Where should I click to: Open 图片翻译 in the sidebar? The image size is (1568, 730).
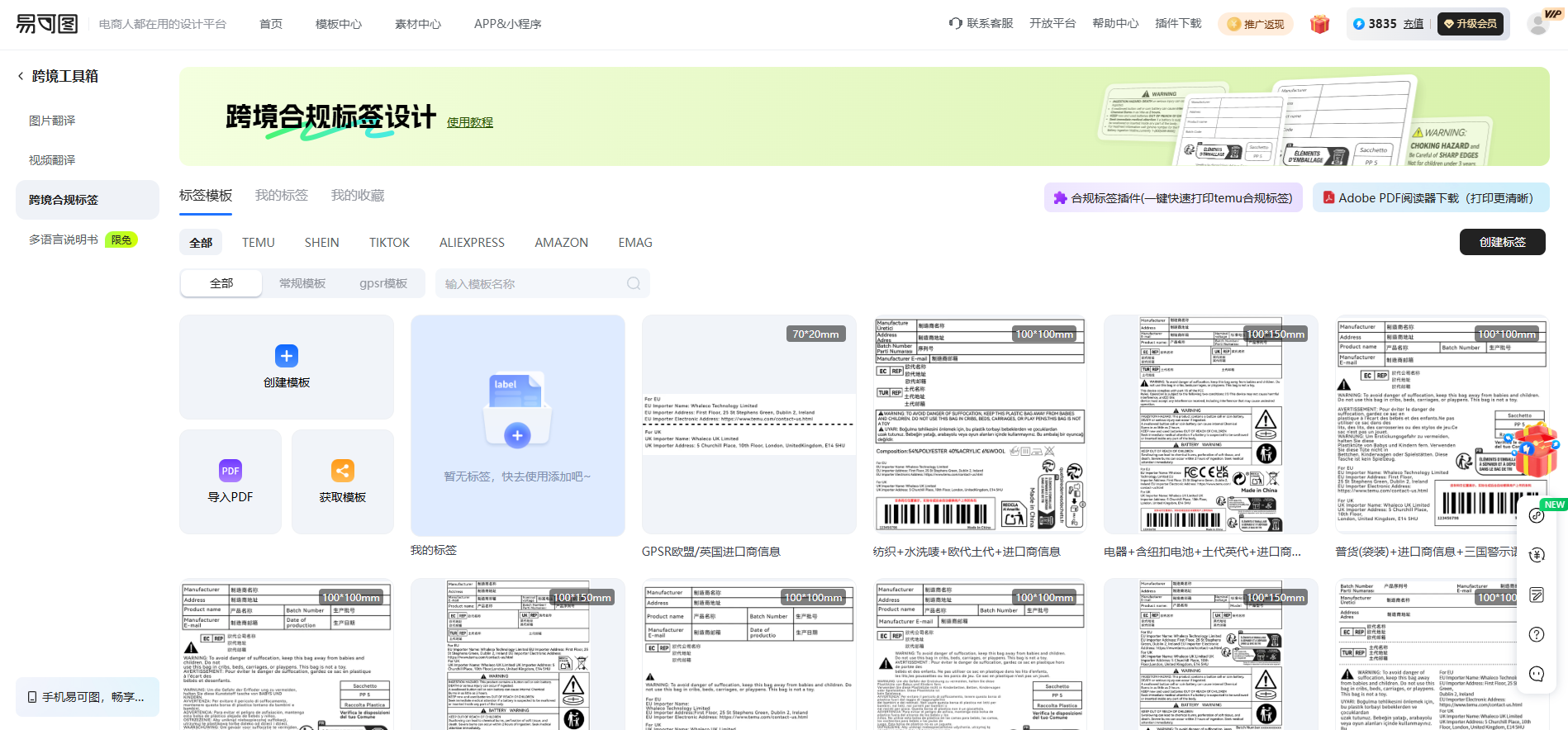52,121
